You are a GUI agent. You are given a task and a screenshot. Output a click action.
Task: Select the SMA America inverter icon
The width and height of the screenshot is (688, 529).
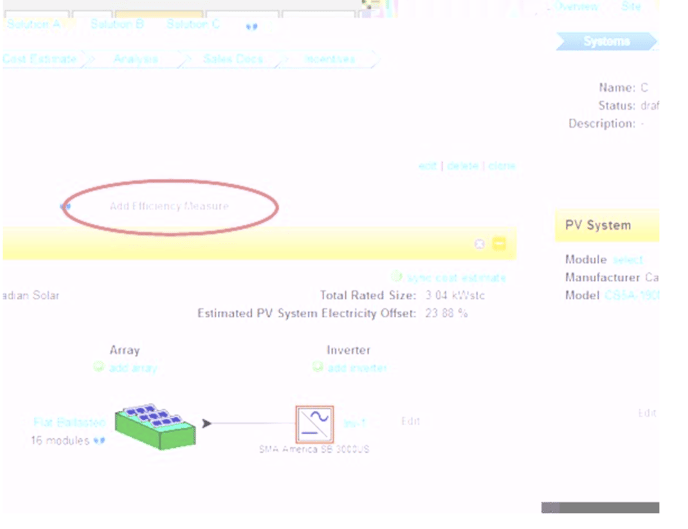(315, 424)
